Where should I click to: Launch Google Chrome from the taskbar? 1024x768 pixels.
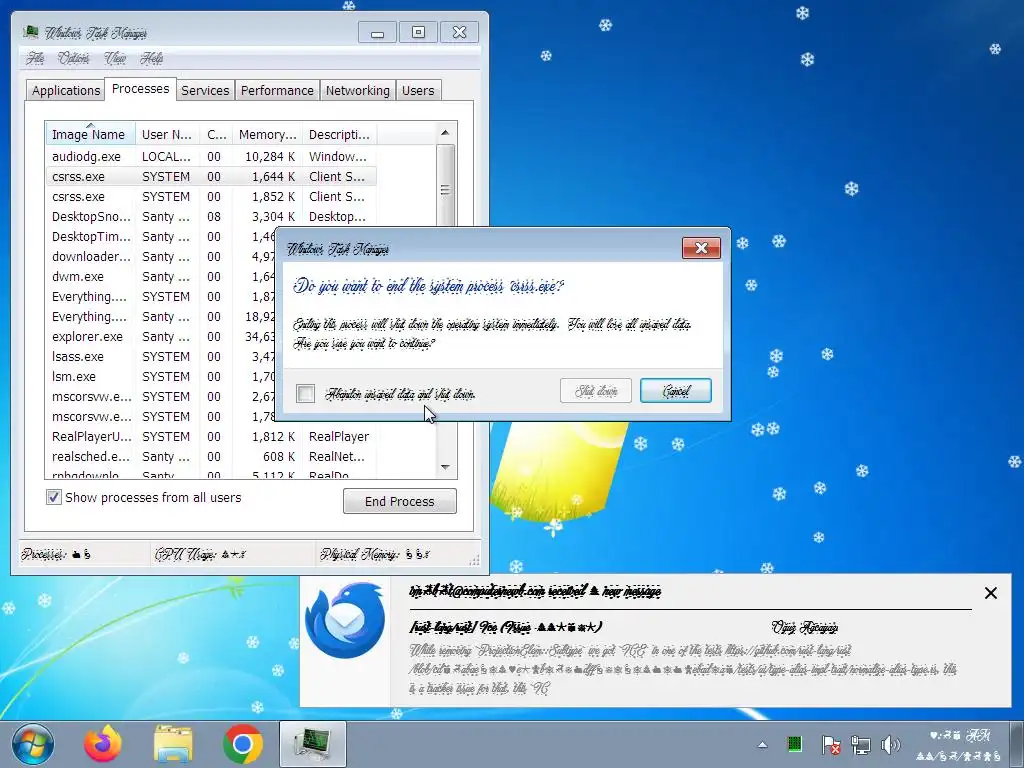(242, 744)
